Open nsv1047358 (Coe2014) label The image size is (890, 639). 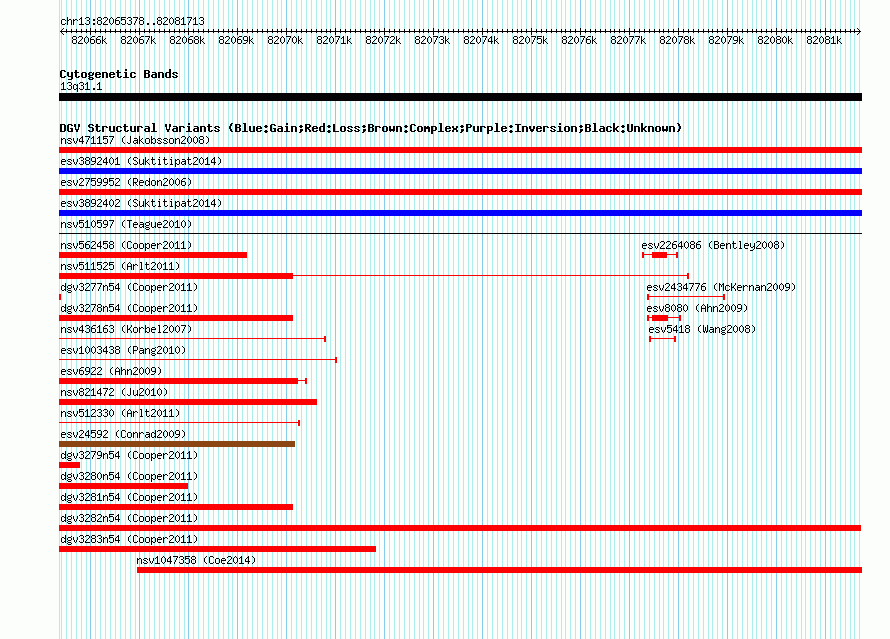196,560
